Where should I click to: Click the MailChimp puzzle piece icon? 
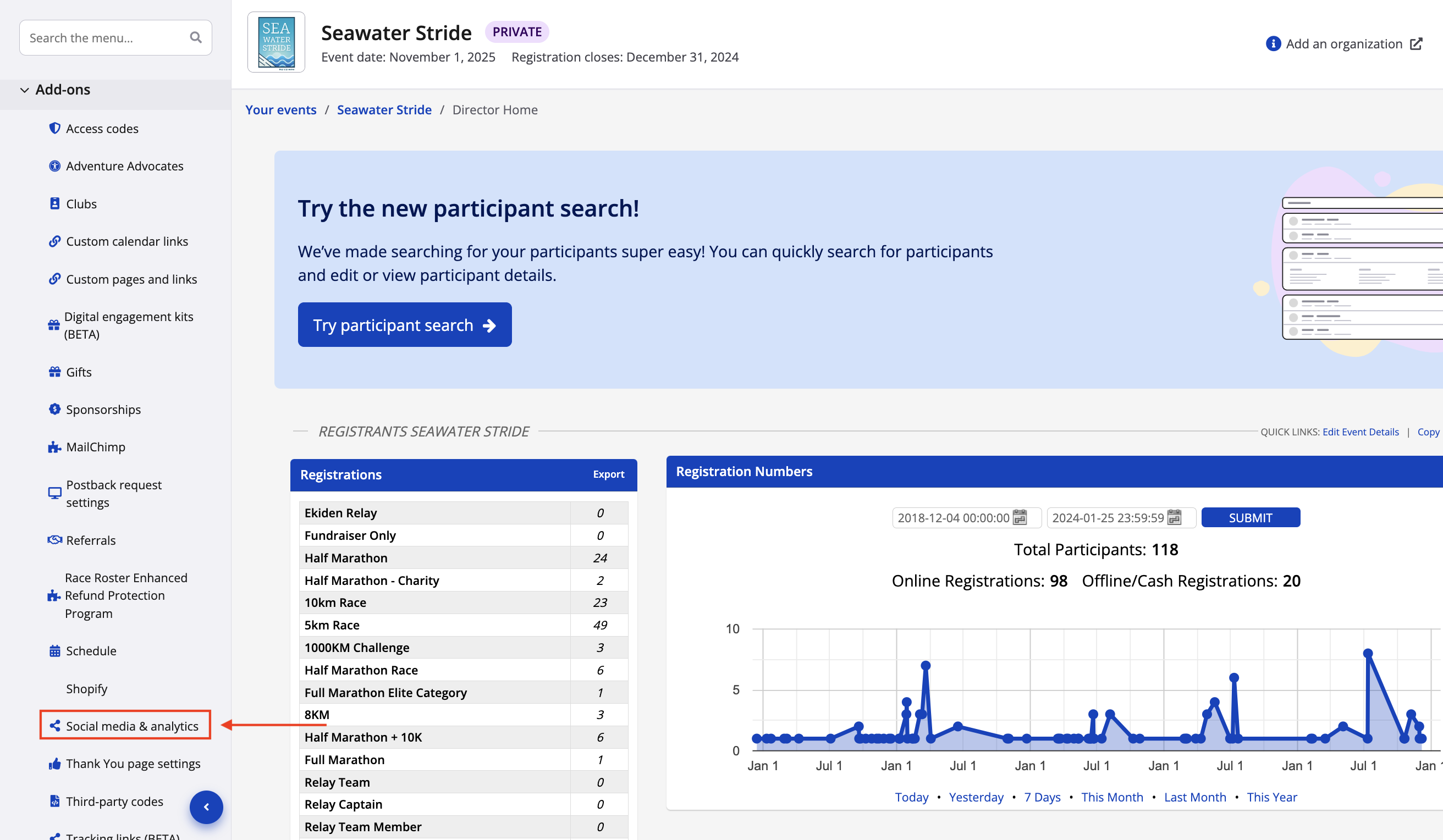pyautogui.click(x=54, y=447)
